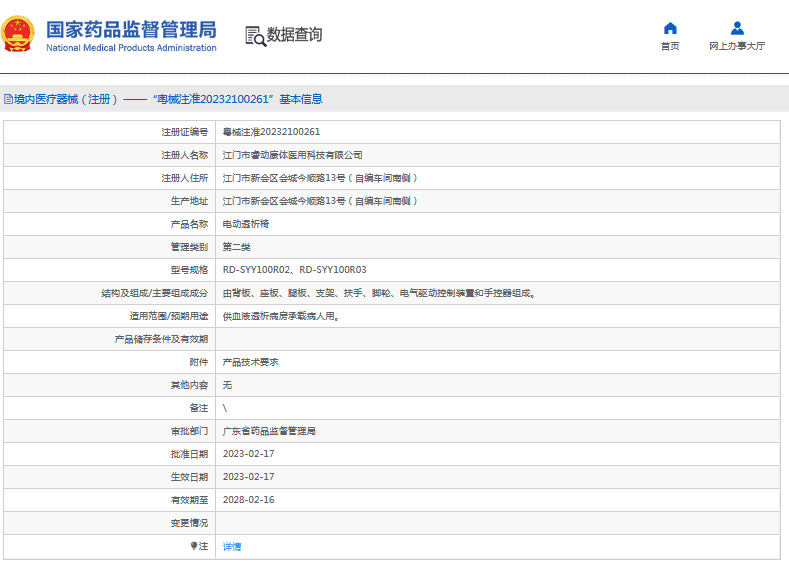This screenshot has width=789, height=565.
Task: Click the data query magnifier icon
Action: click(x=256, y=36)
